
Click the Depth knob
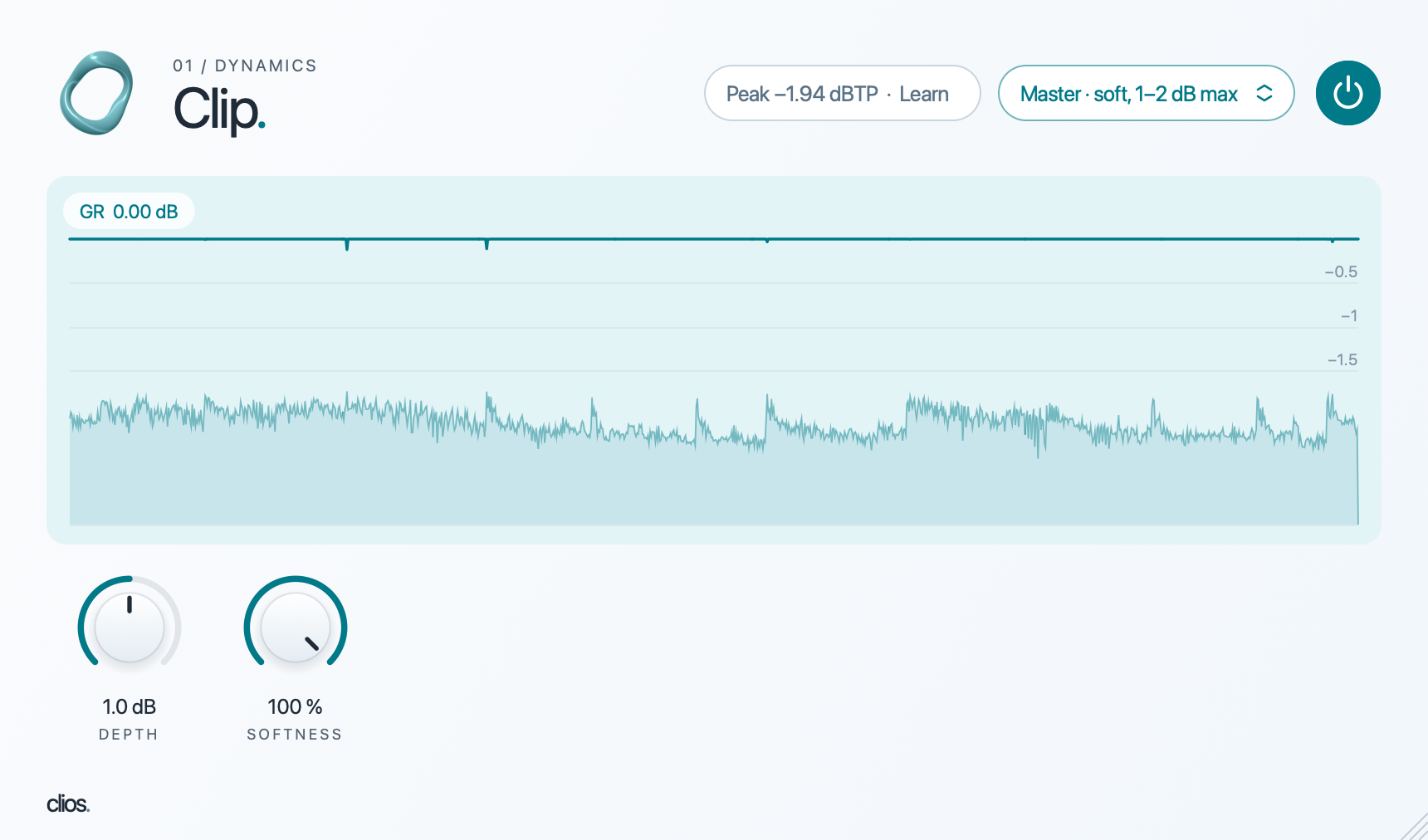pyautogui.click(x=130, y=627)
